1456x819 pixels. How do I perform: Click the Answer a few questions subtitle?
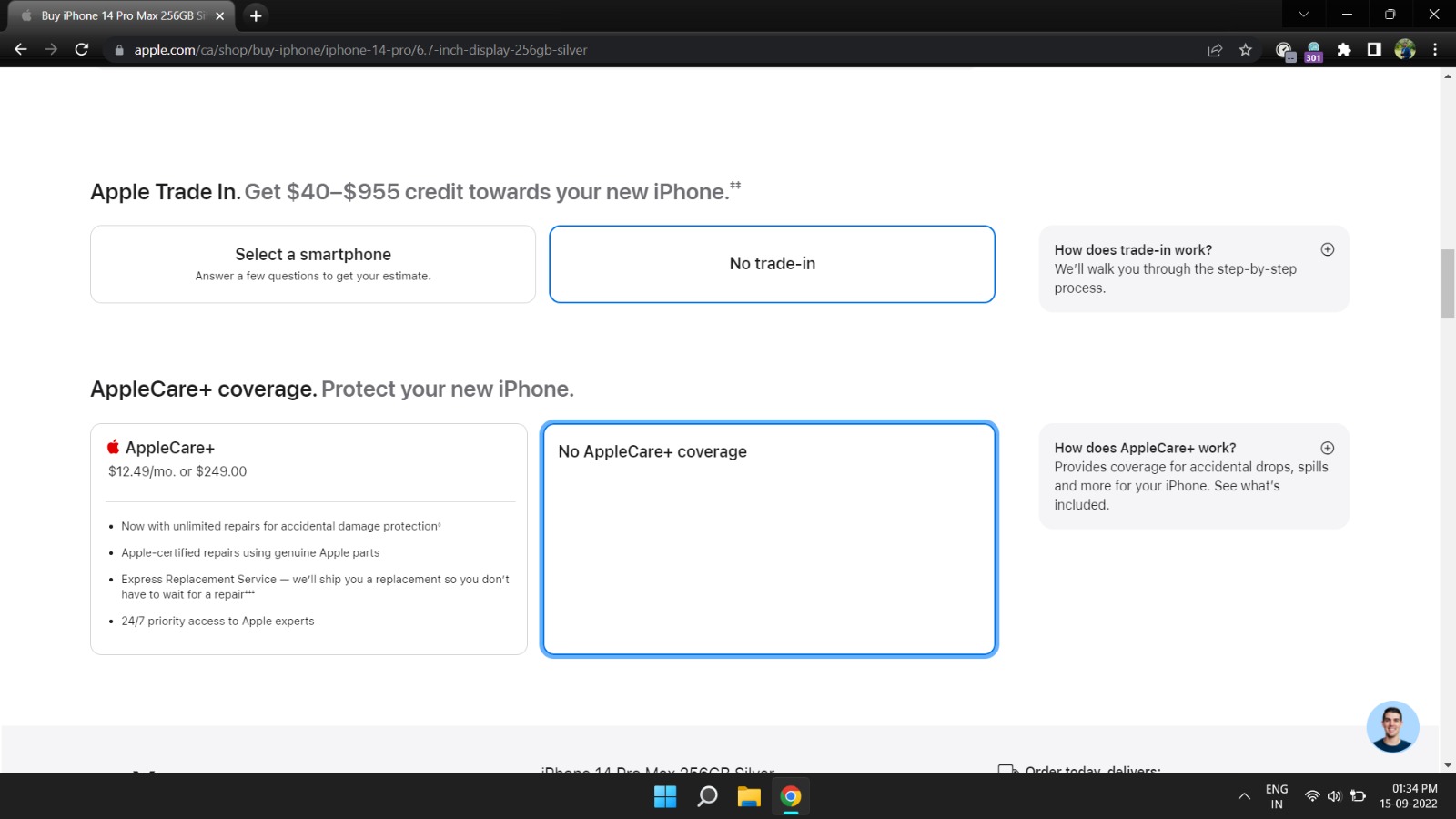313,276
